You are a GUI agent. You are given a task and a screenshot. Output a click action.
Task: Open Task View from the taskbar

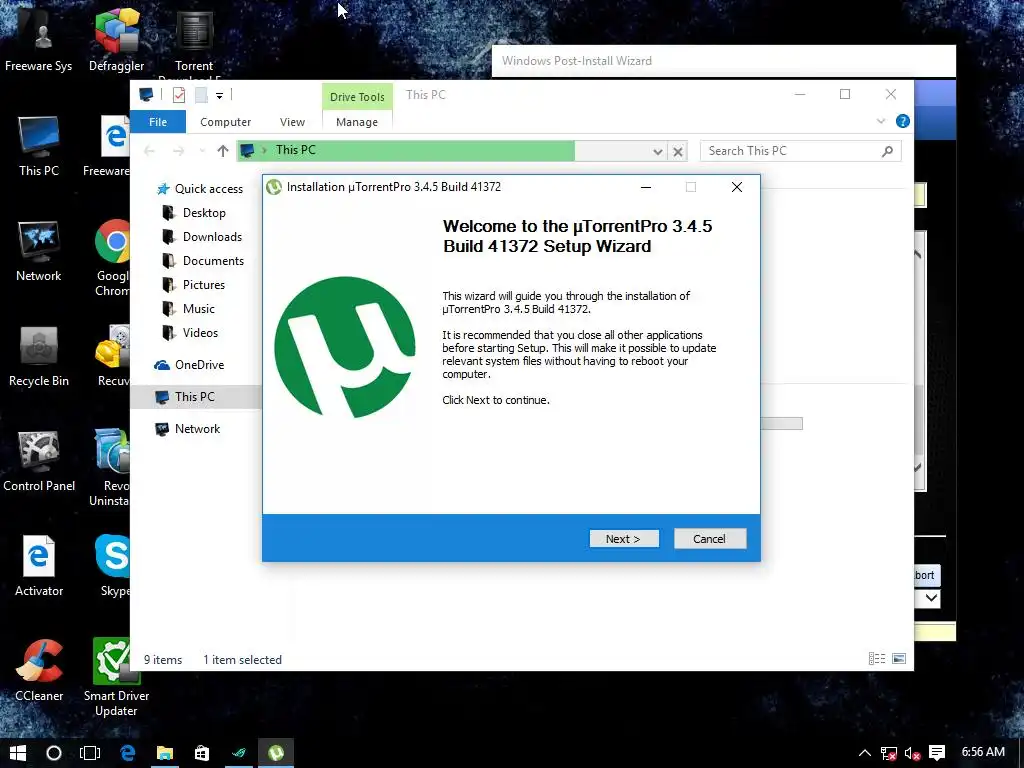(x=90, y=753)
